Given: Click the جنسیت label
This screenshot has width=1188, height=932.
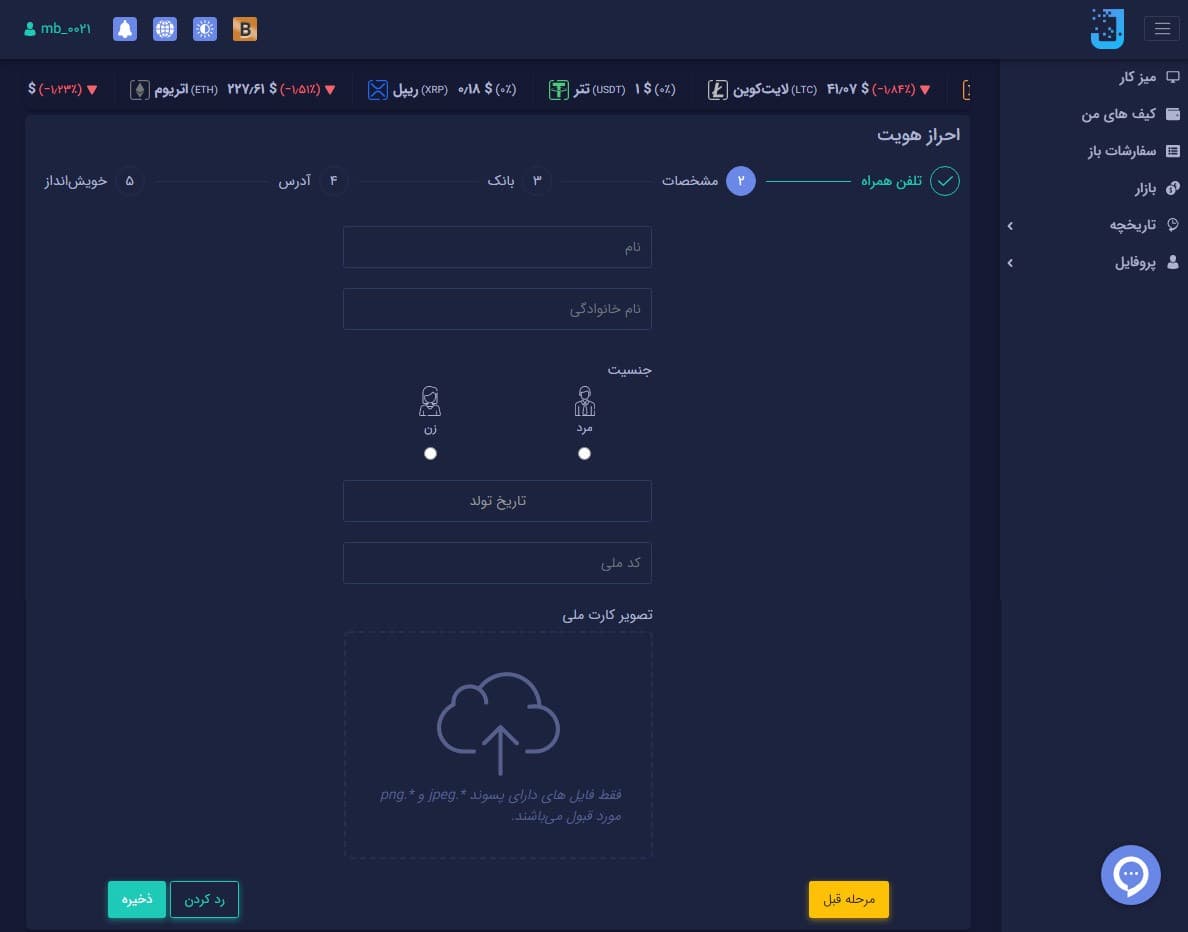Looking at the screenshot, I should tap(629, 370).
